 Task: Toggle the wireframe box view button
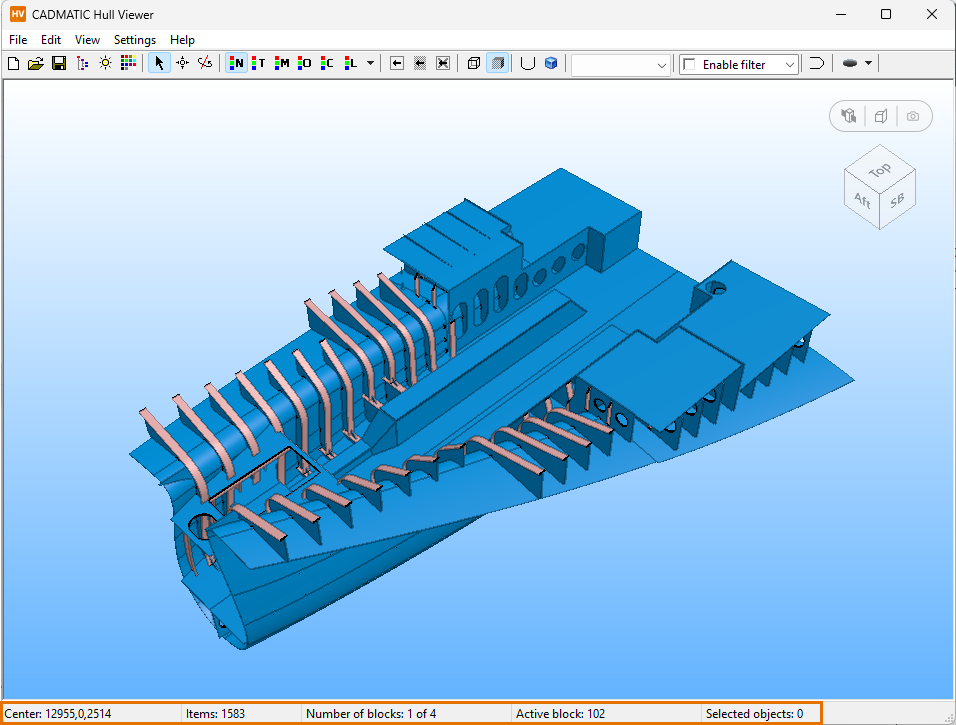[x=474, y=63]
